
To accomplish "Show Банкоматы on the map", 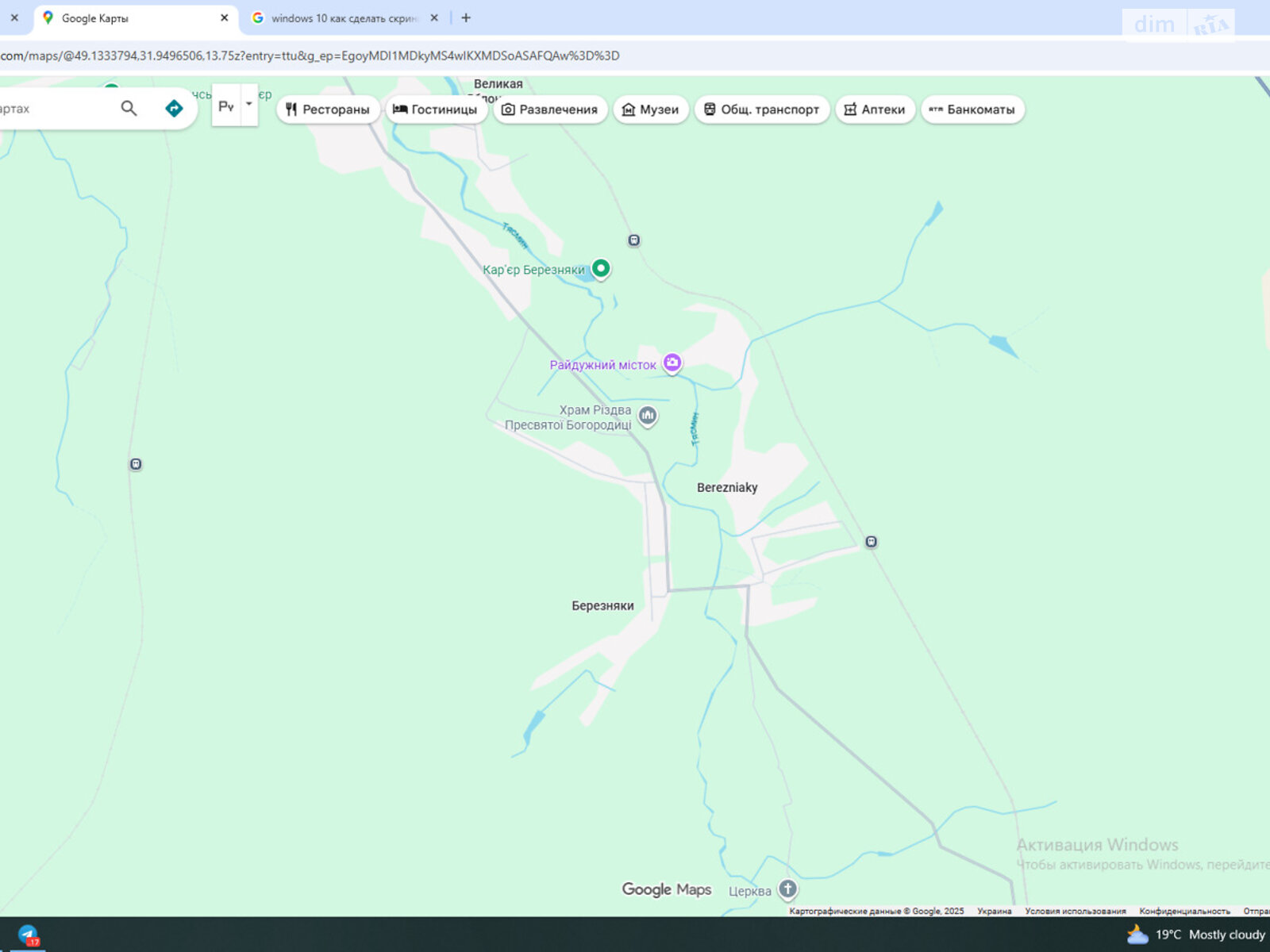I will [x=972, y=109].
